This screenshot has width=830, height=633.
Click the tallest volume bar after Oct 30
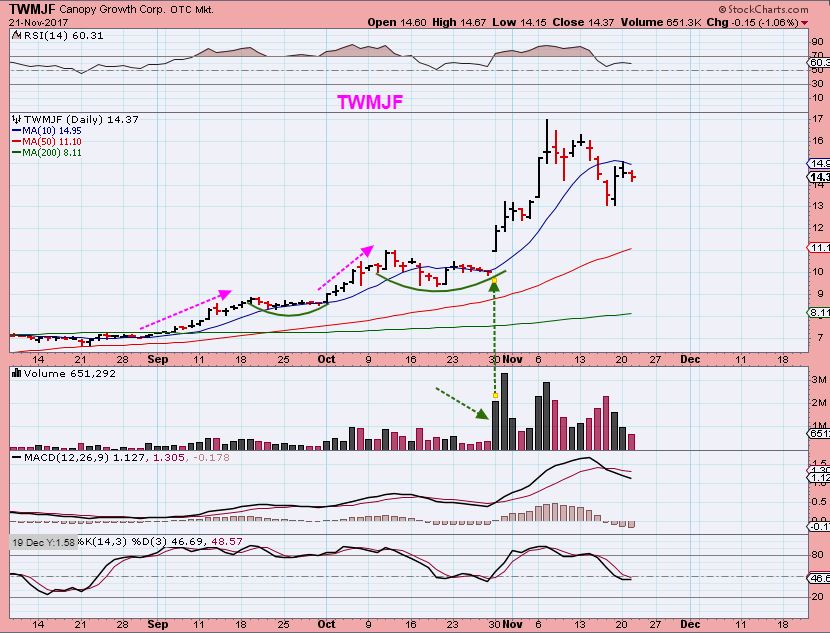(504, 412)
